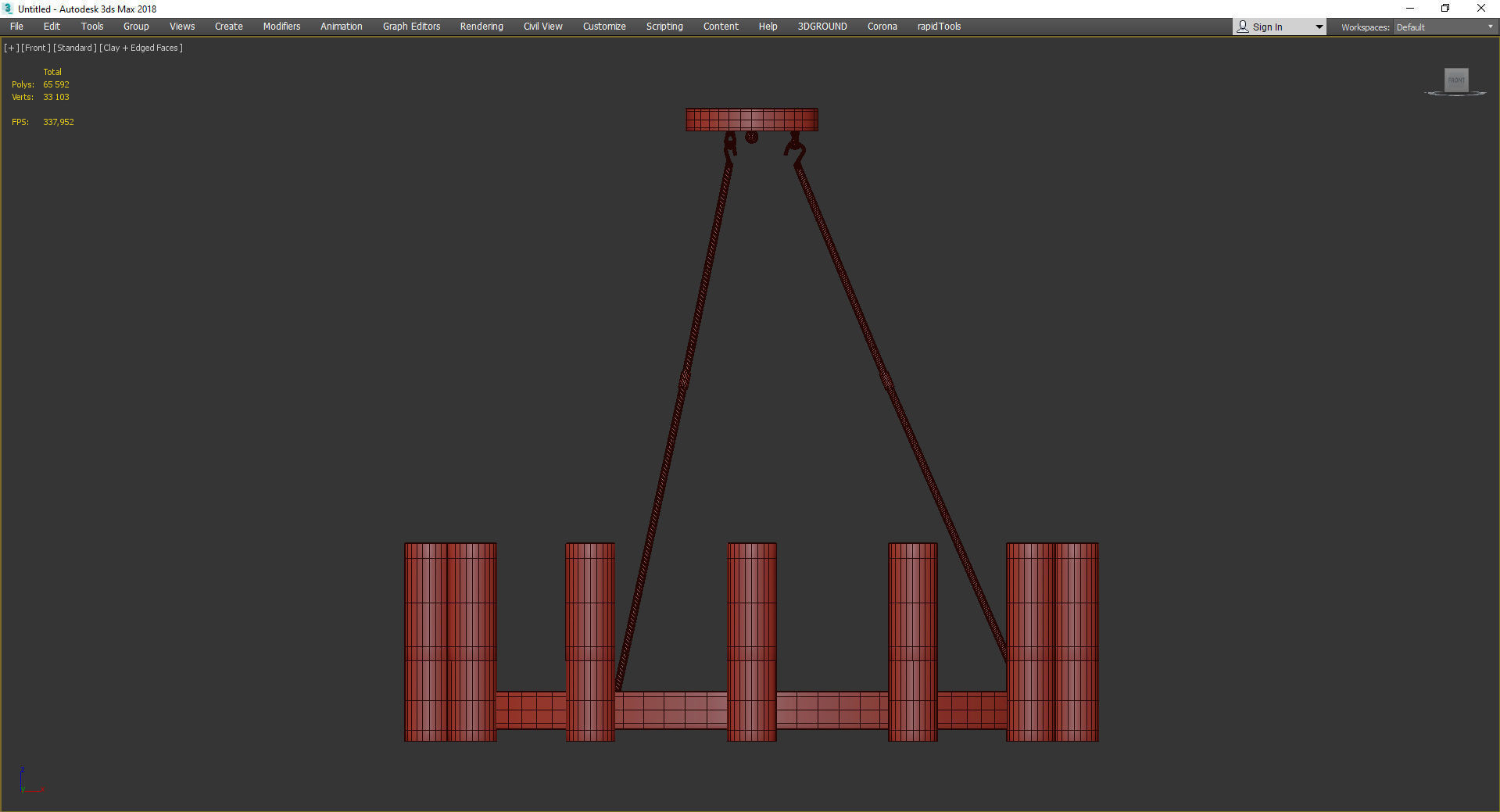Open the [Standard] viewport shading quality menu
The height and width of the screenshot is (812, 1500).
point(75,48)
